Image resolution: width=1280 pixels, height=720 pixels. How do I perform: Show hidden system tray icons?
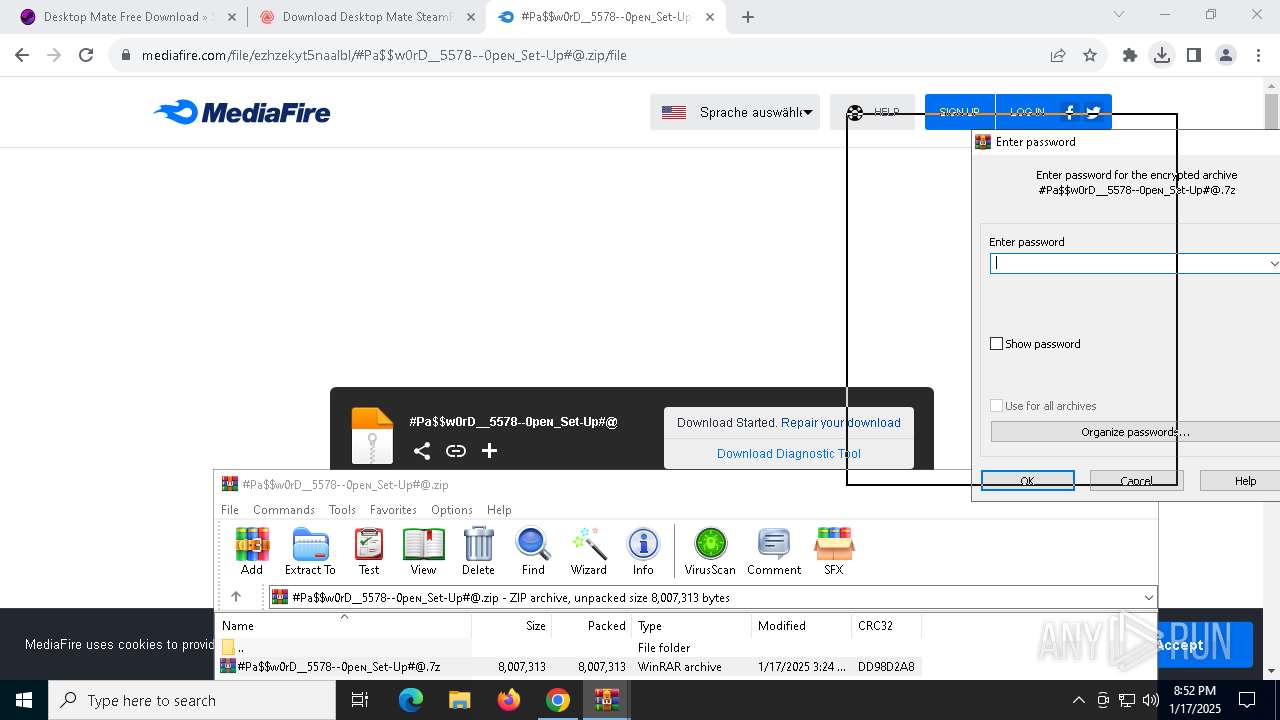tap(1078, 700)
